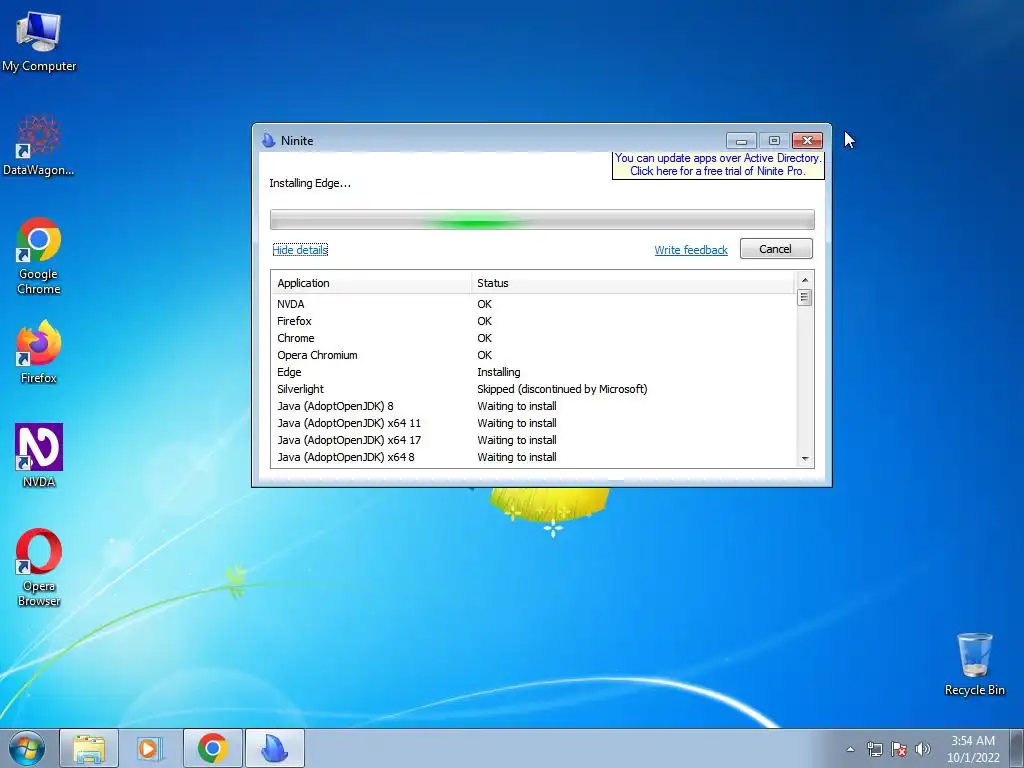The image size is (1024, 768).
Task: Open My Computer desktop icon
Action: [x=39, y=40]
